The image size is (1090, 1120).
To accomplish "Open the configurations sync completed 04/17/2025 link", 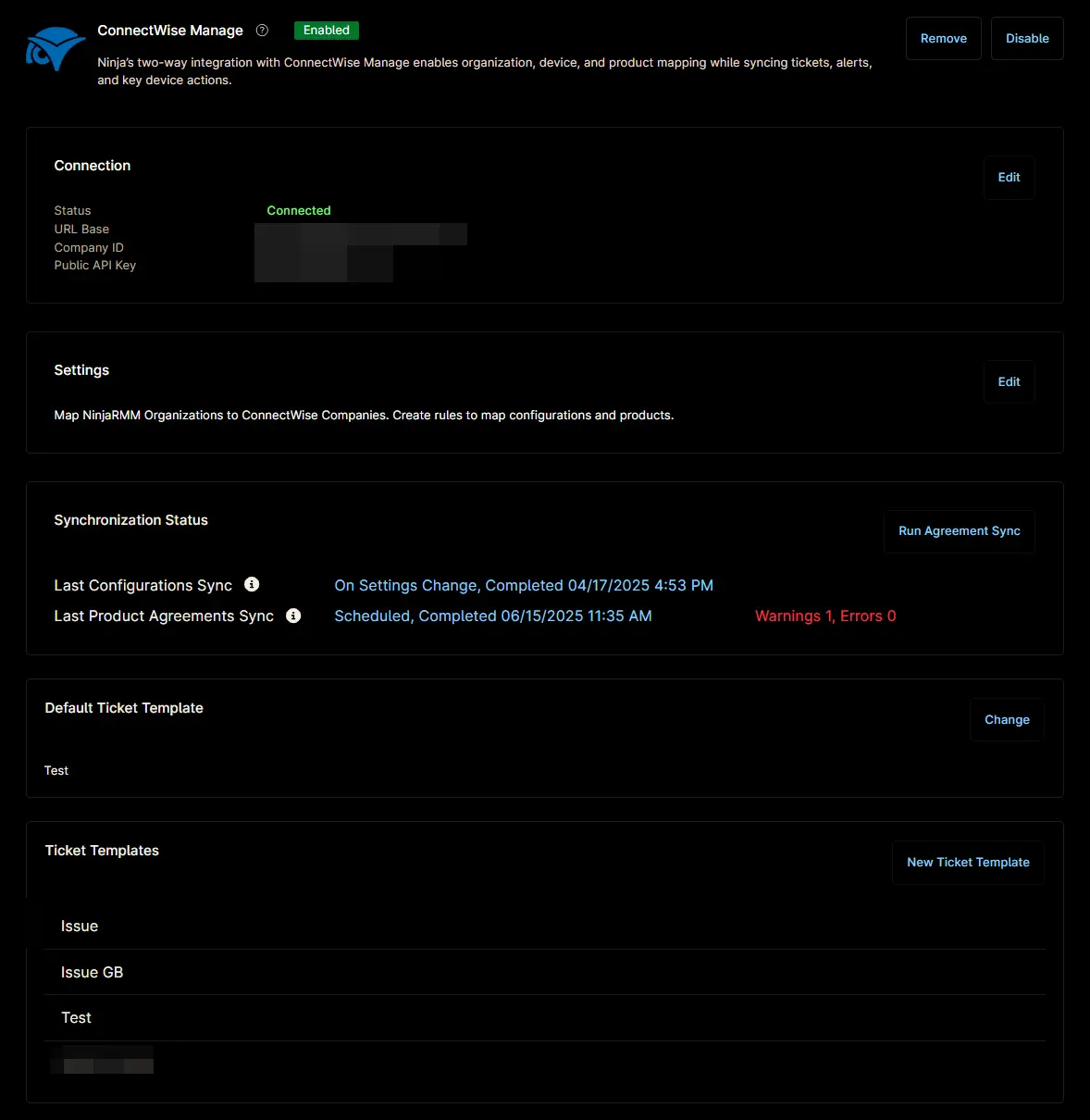I will pyautogui.click(x=524, y=586).
